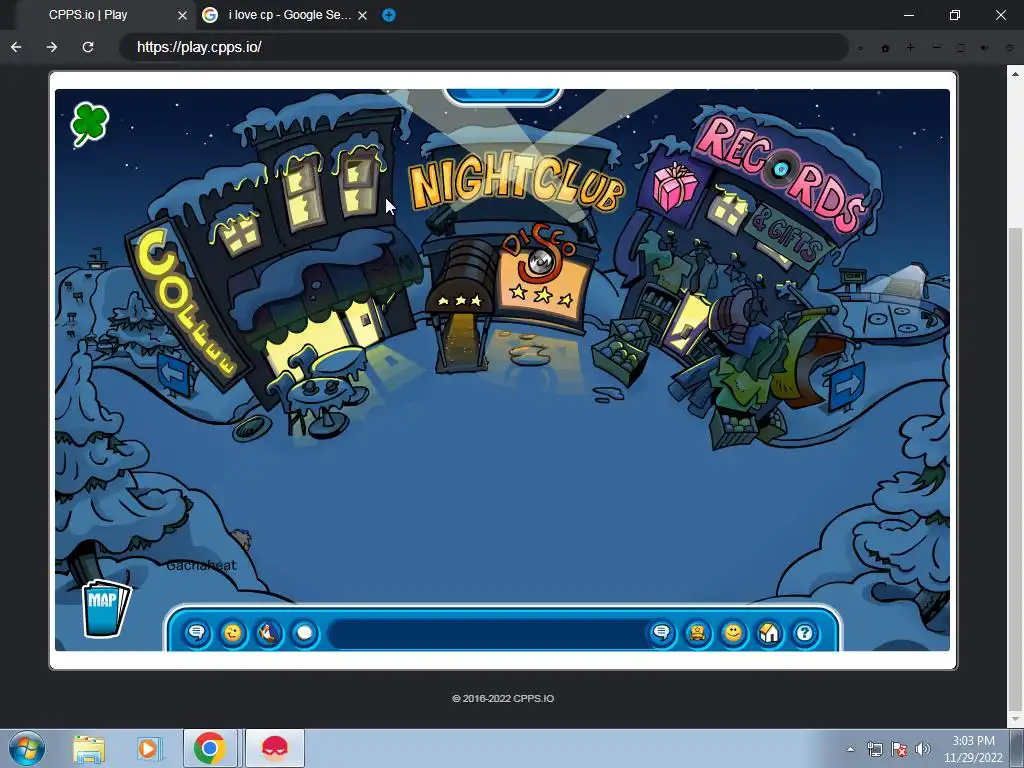Open the network tray icon
Image resolution: width=1024 pixels, height=768 pixels.
pos(874,749)
